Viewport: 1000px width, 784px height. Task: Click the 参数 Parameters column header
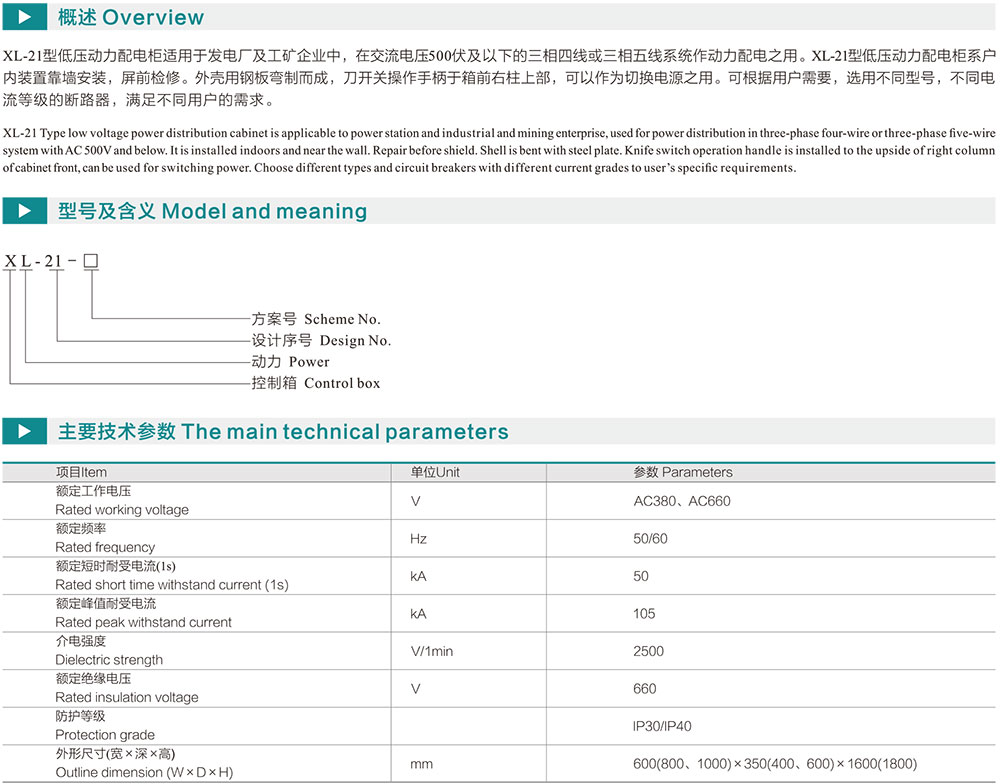683,472
